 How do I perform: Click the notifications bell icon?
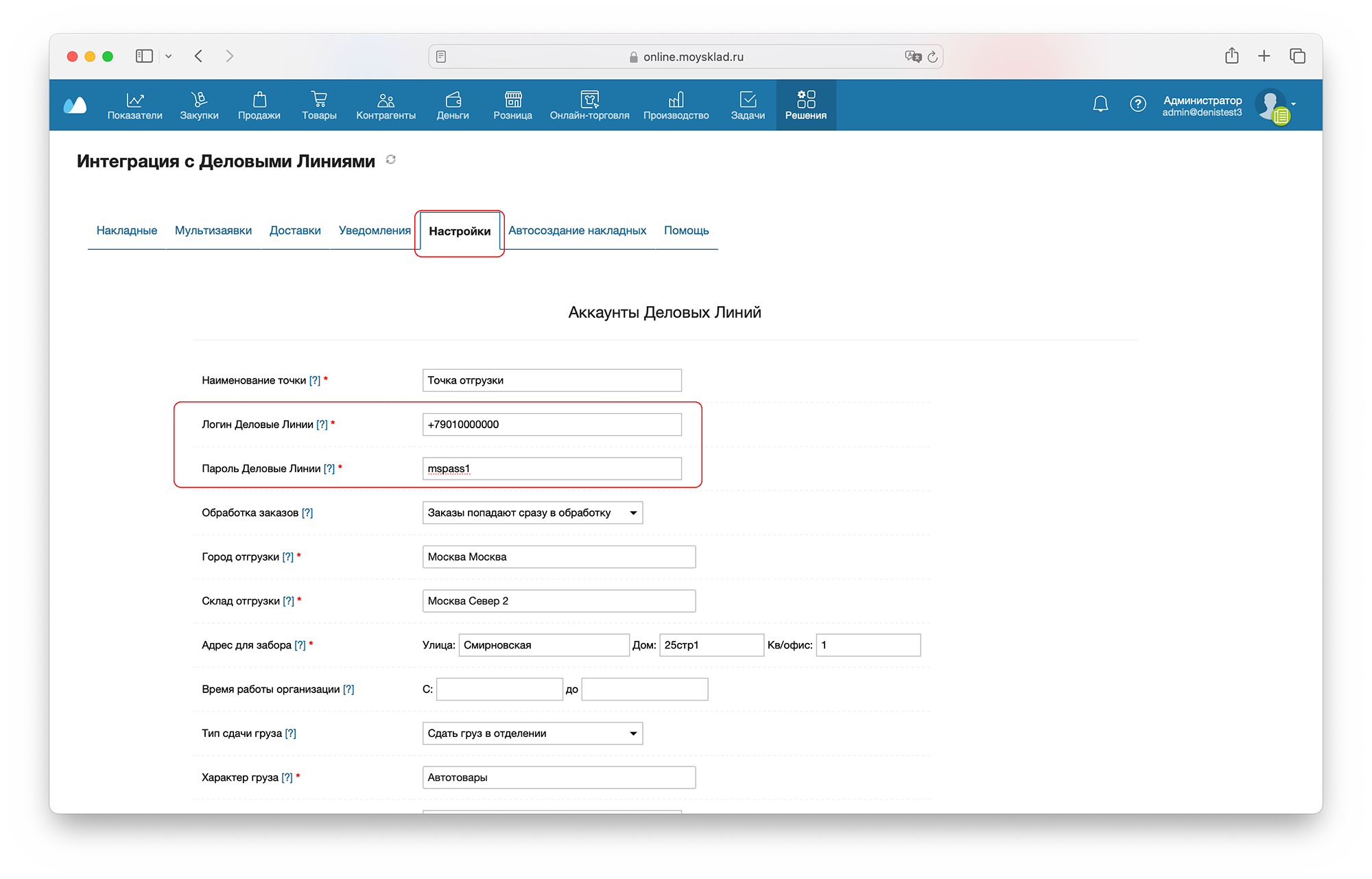pos(1100,104)
